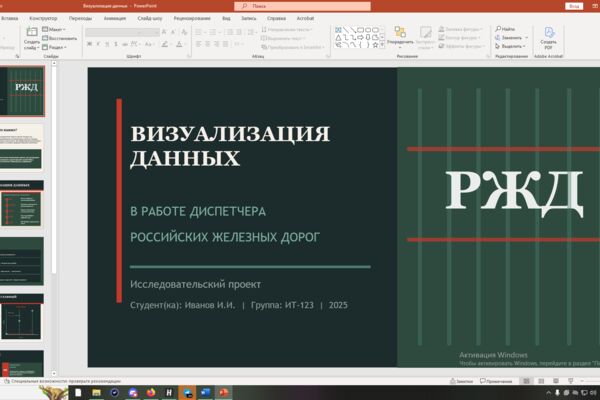The width and height of the screenshot is (600, 400).
Task: Open the Aa change case dropdown
Action: click(149, 44)
